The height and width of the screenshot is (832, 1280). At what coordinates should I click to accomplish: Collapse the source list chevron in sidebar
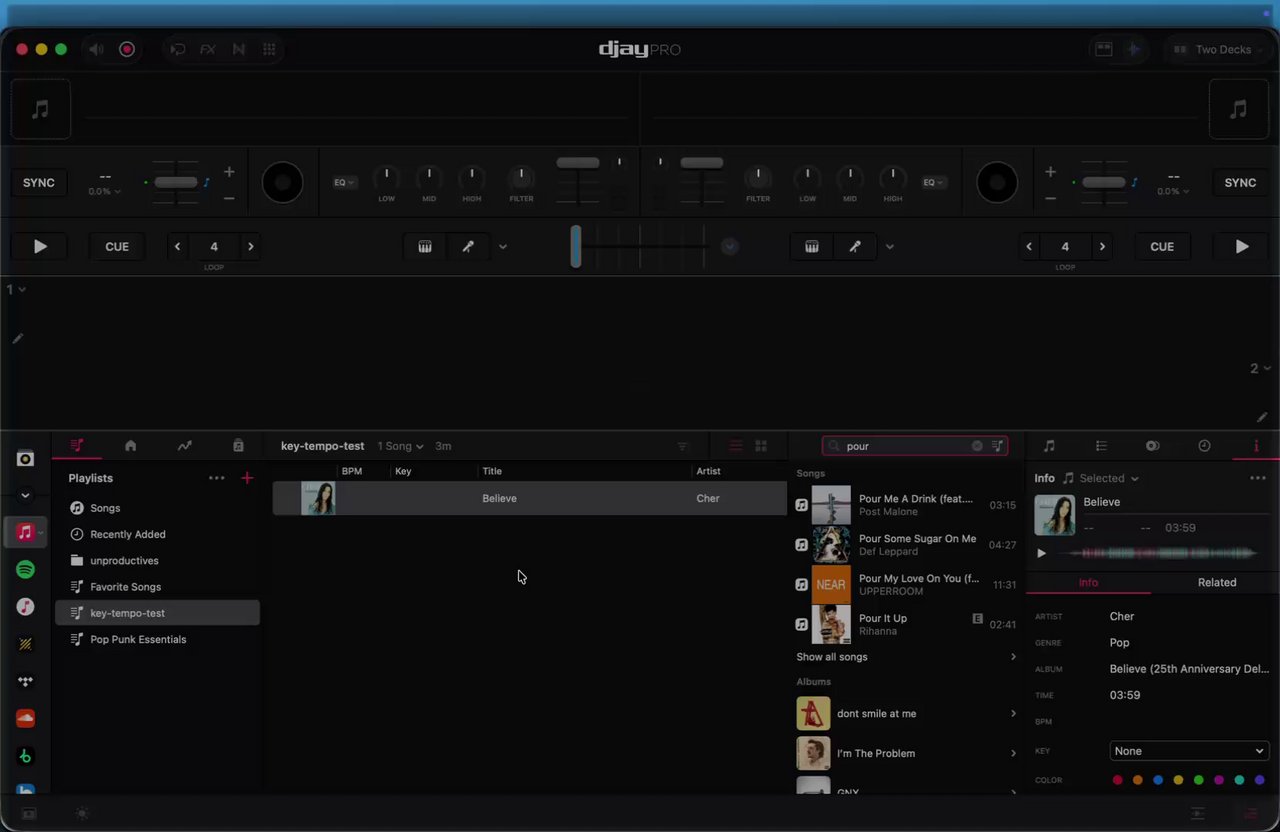(x=25, y=495)
